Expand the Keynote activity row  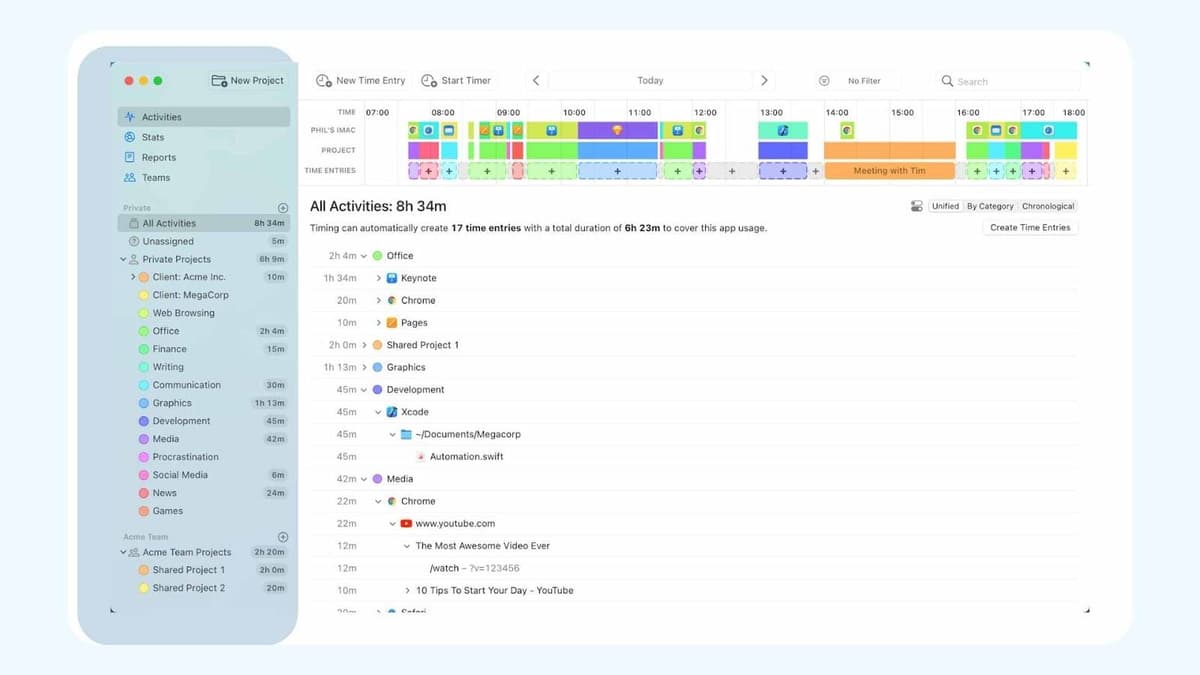(379, 278)
